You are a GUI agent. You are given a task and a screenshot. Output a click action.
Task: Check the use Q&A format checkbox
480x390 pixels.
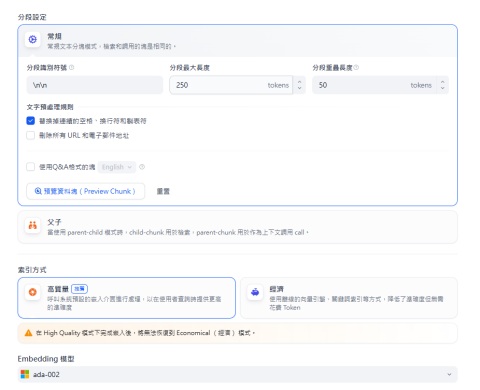(x=31, y=167)
